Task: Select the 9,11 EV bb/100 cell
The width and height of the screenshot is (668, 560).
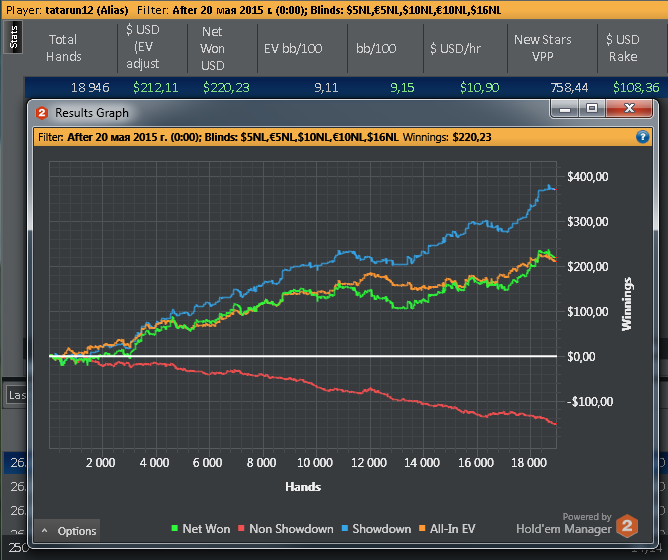Action: pyautogui.click(x=326, y=88)
